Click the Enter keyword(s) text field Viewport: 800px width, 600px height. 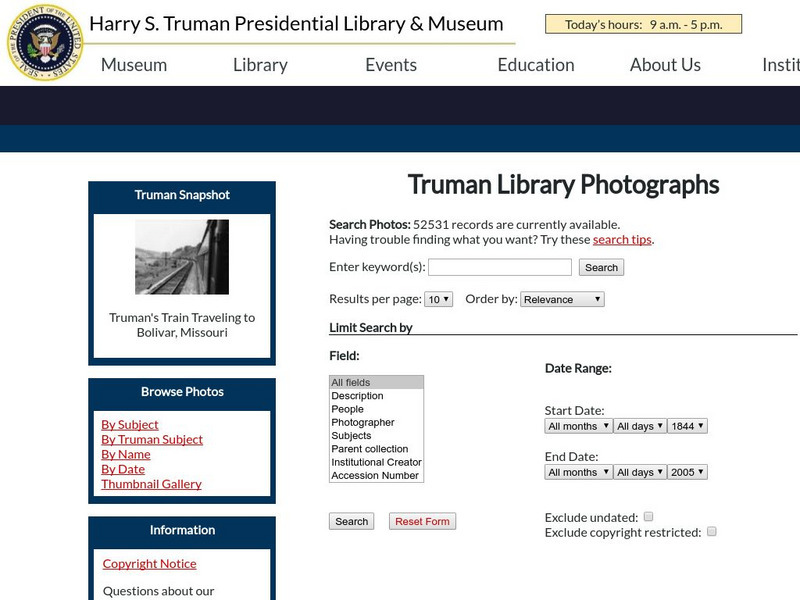tap(499, 267)
